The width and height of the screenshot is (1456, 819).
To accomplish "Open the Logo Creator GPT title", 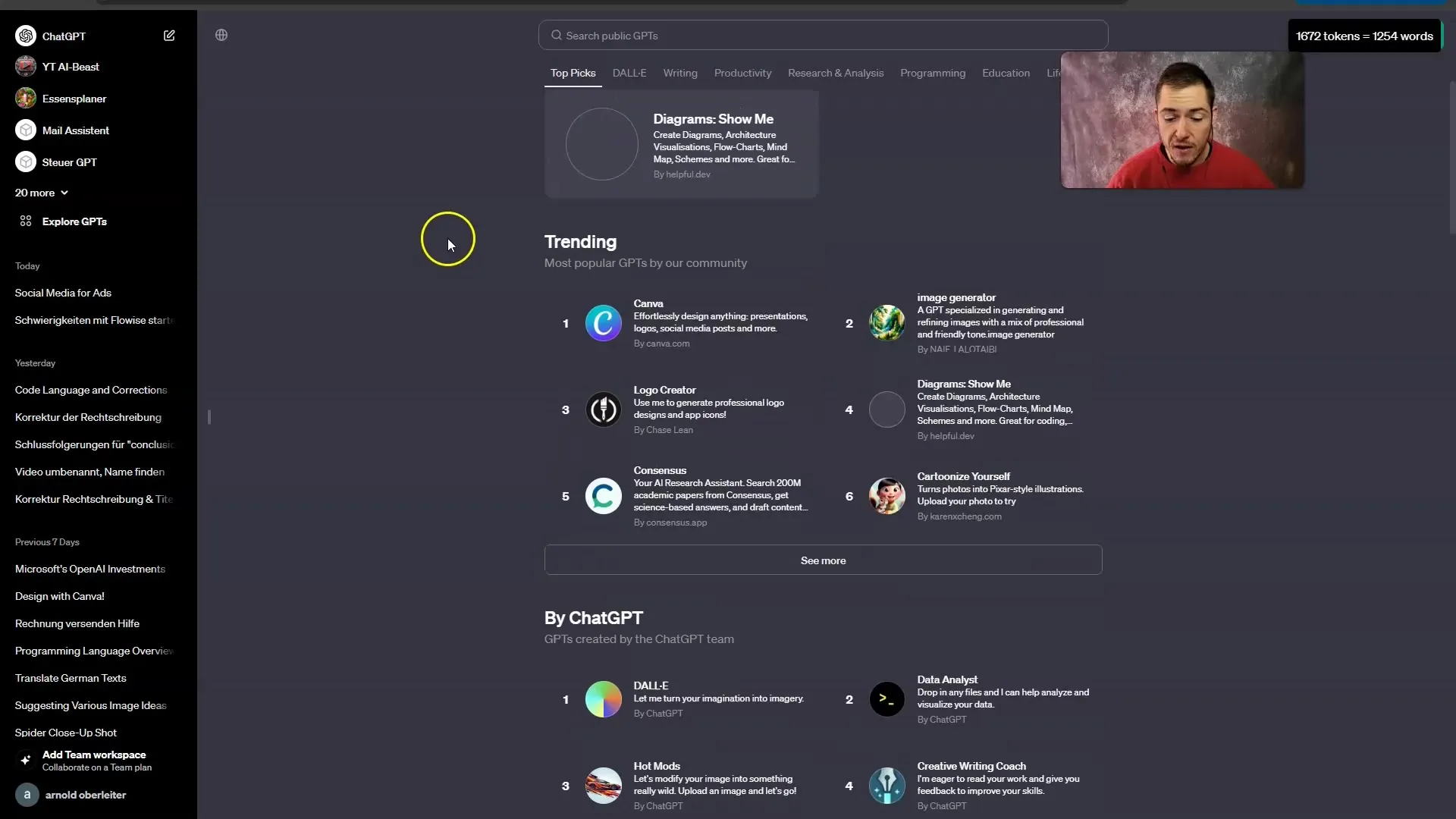I will (x=664, y=390).
